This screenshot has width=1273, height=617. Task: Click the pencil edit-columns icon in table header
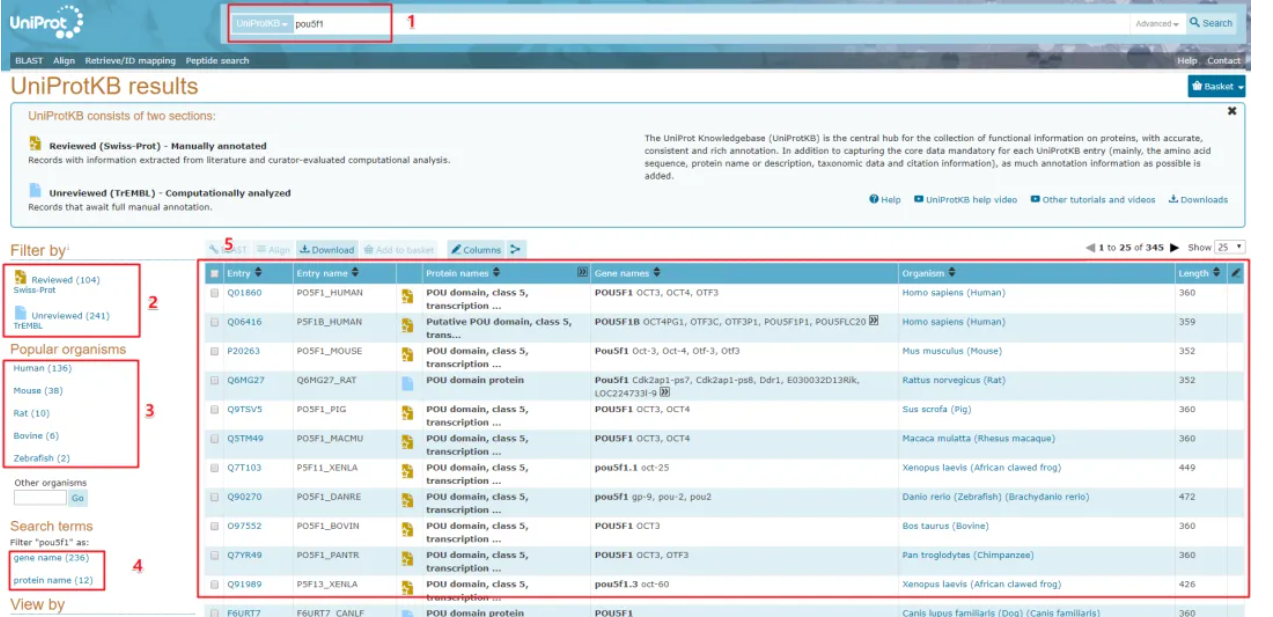pos(1236,272)
